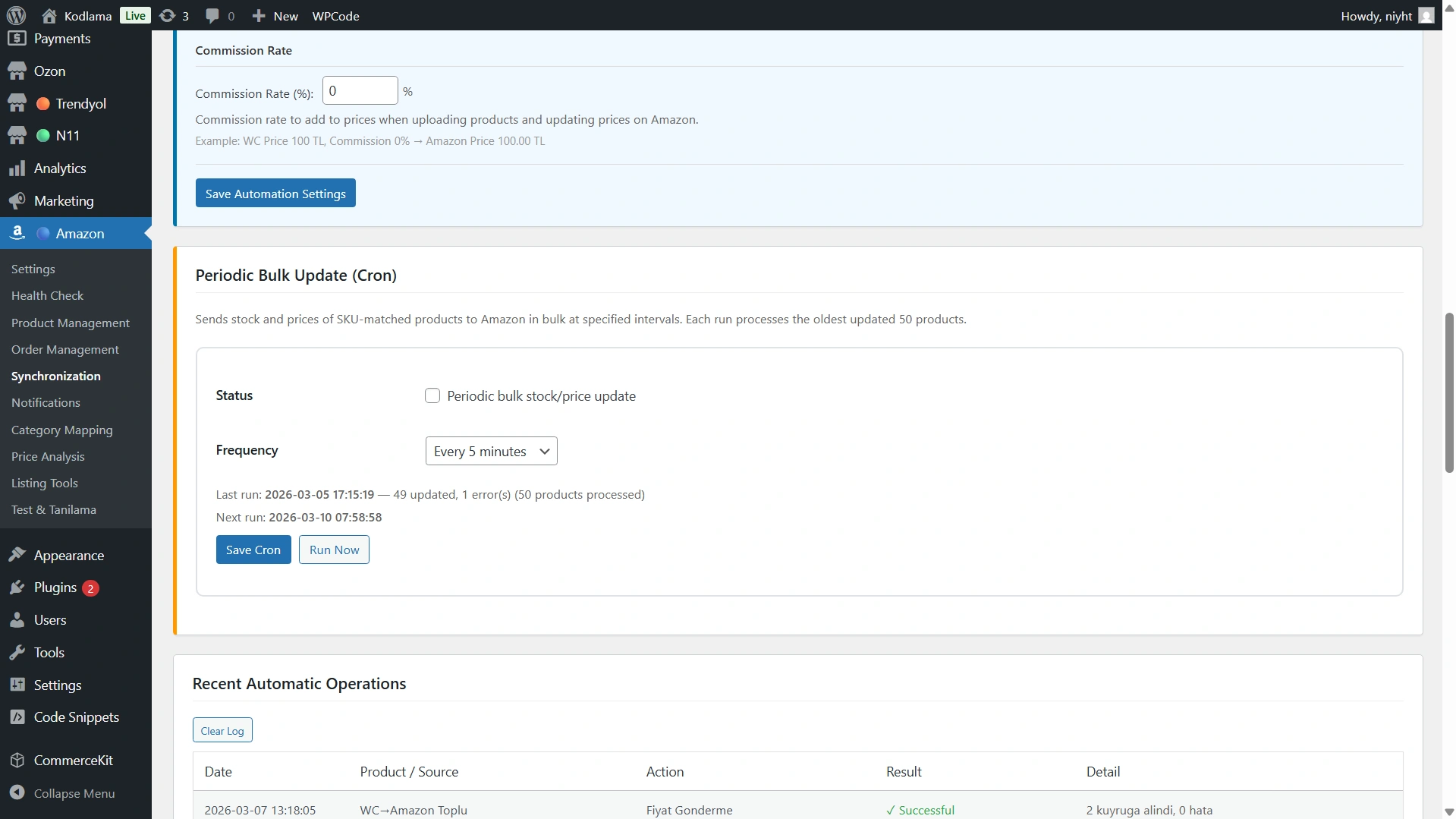Open the Health Check submenu page
The height and width of the screenshot is (819, 1456).
47,296
